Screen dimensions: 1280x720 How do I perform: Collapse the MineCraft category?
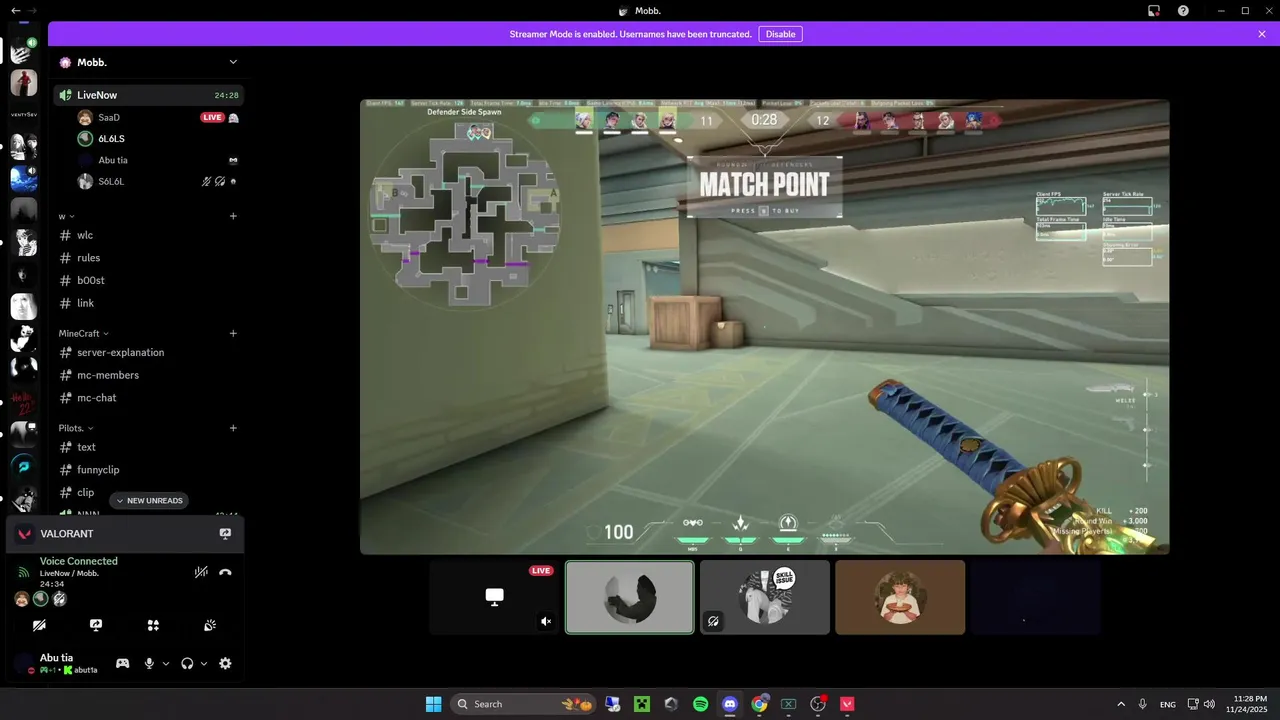click(x=84, y=333)
